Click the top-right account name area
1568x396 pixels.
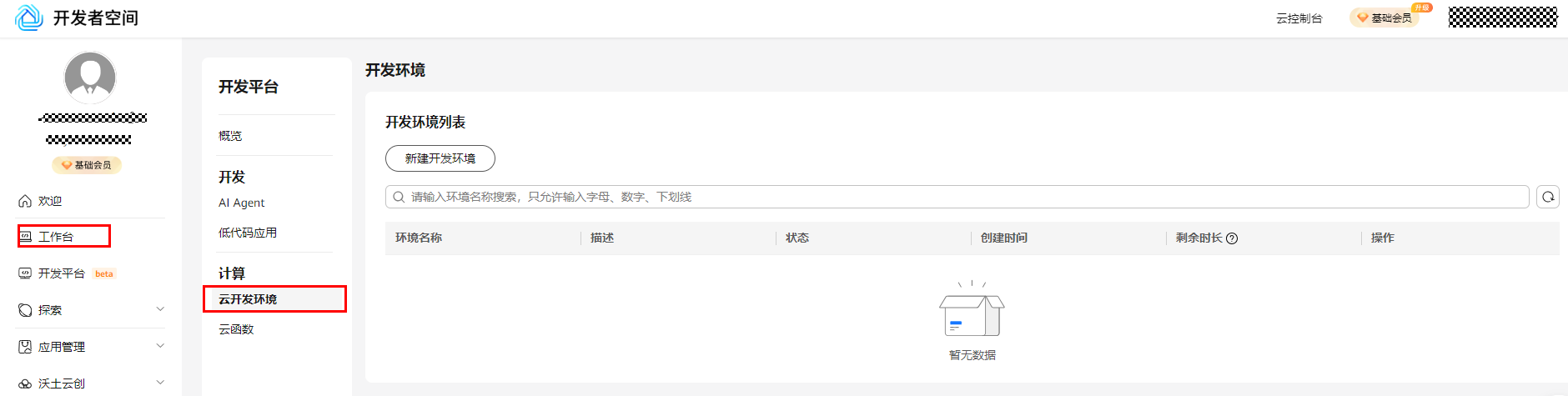(1503, 18)
